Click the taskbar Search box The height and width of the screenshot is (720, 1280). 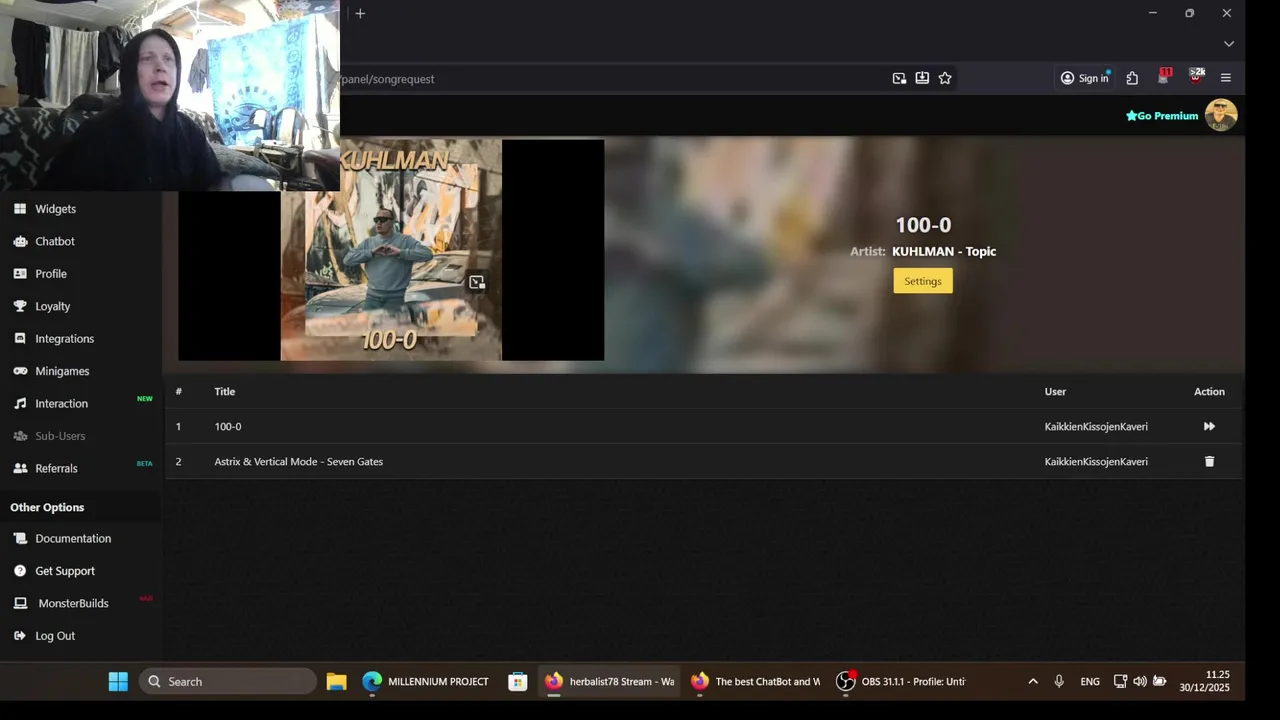click(x=228, y=682)
